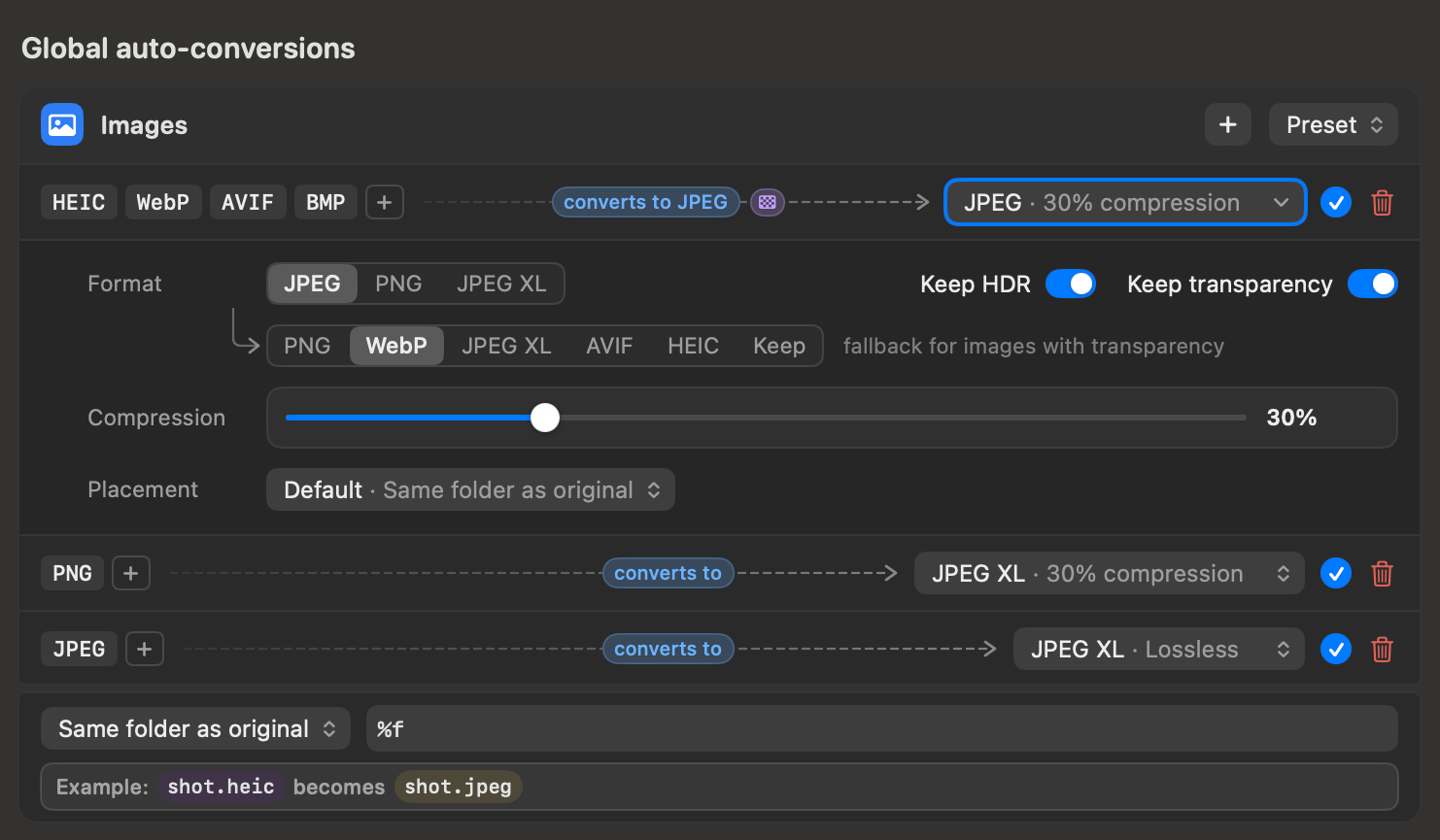Screen dimensions: 1440x840
Task: Add another source format to the HEIC row
Action: click(x=385, y=202)
